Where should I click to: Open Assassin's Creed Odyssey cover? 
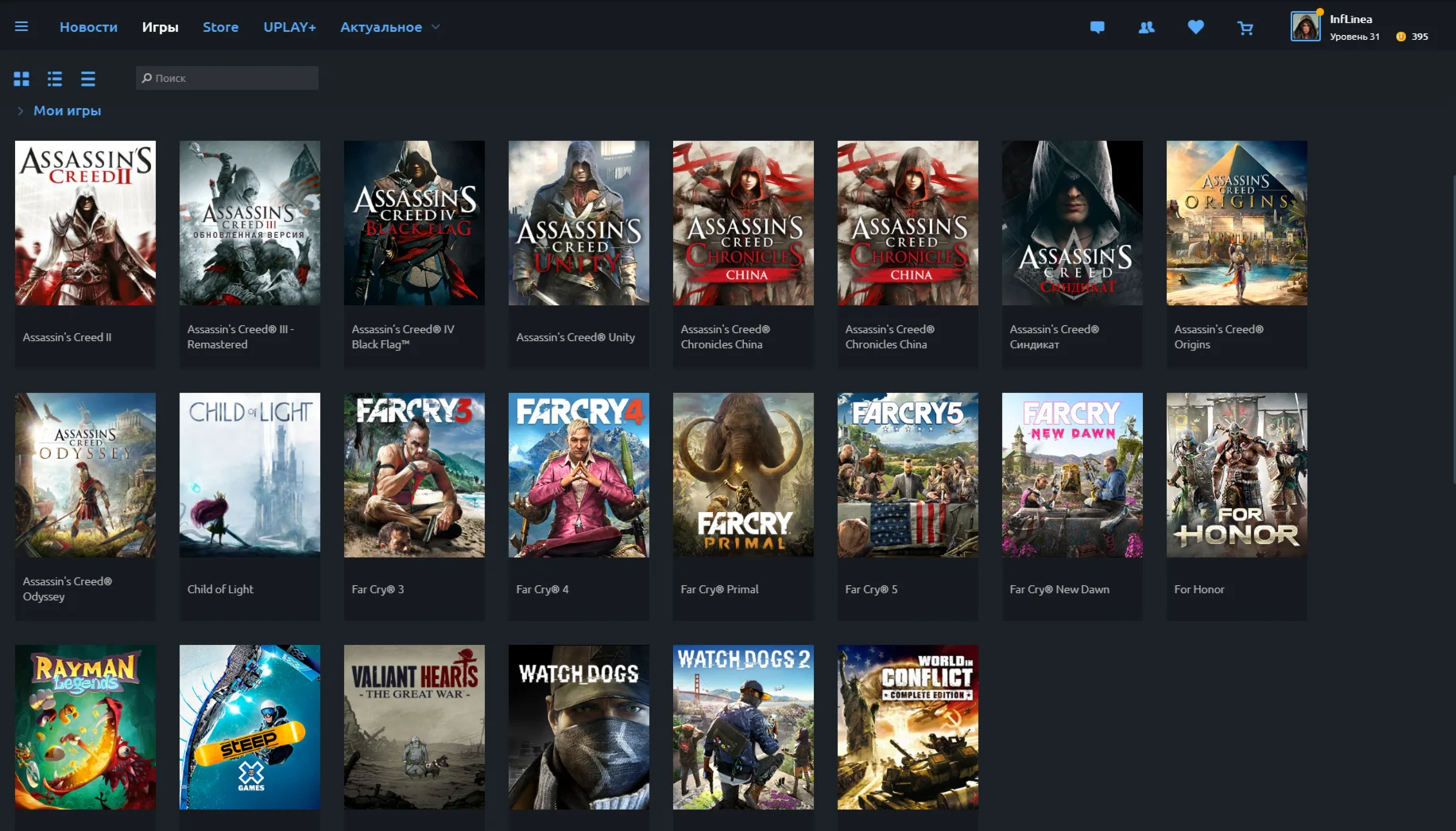click(x=84, y=475)
